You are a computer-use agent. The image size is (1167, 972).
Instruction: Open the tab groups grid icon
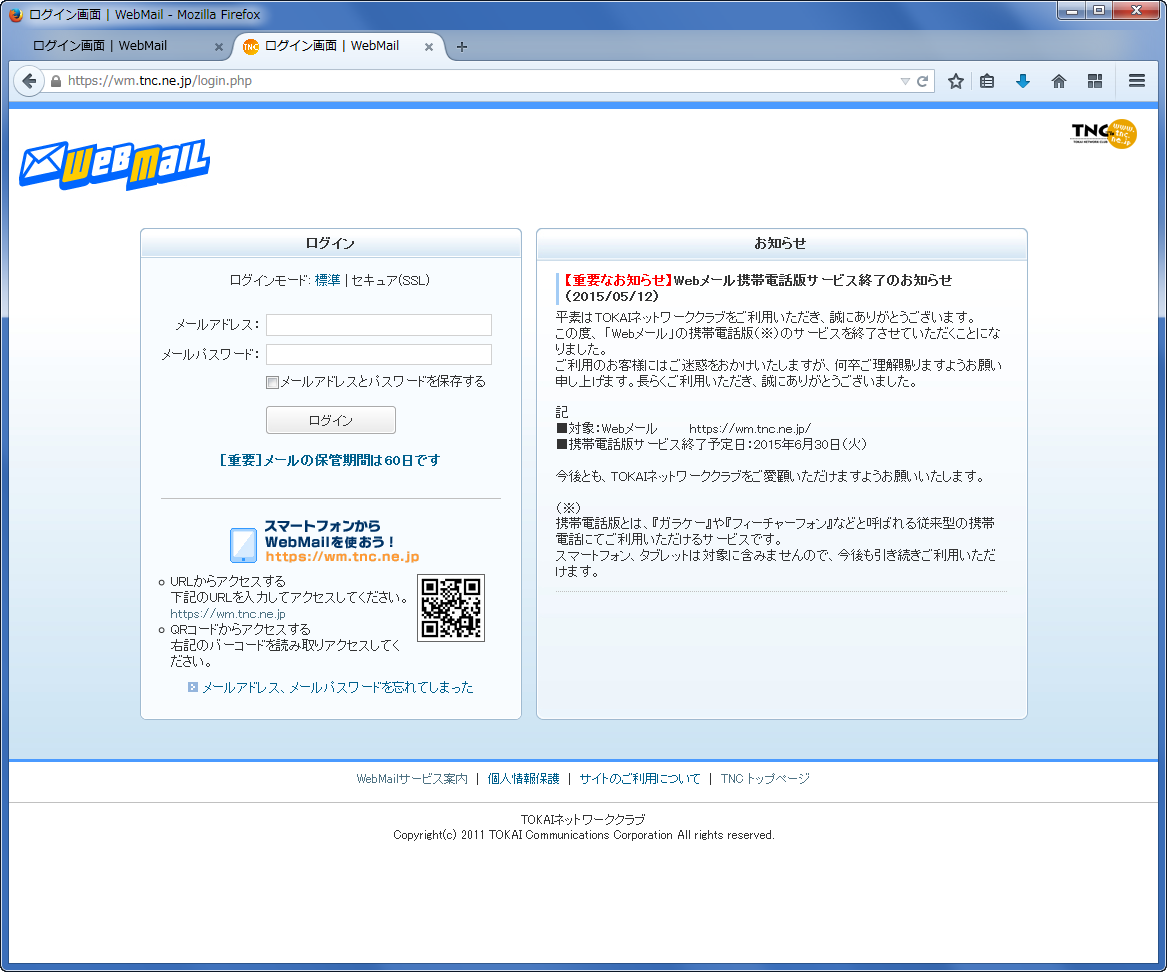1095,81
